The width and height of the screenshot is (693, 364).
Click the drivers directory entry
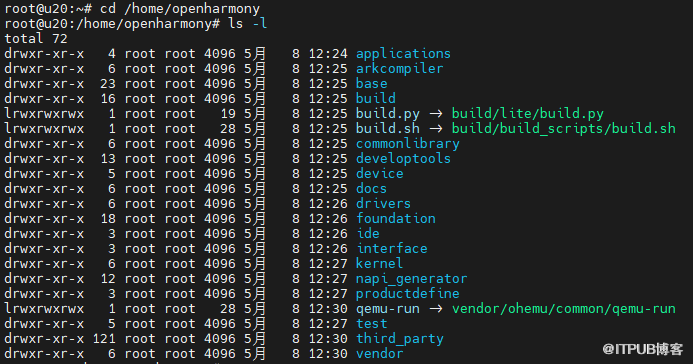(383, 204)
